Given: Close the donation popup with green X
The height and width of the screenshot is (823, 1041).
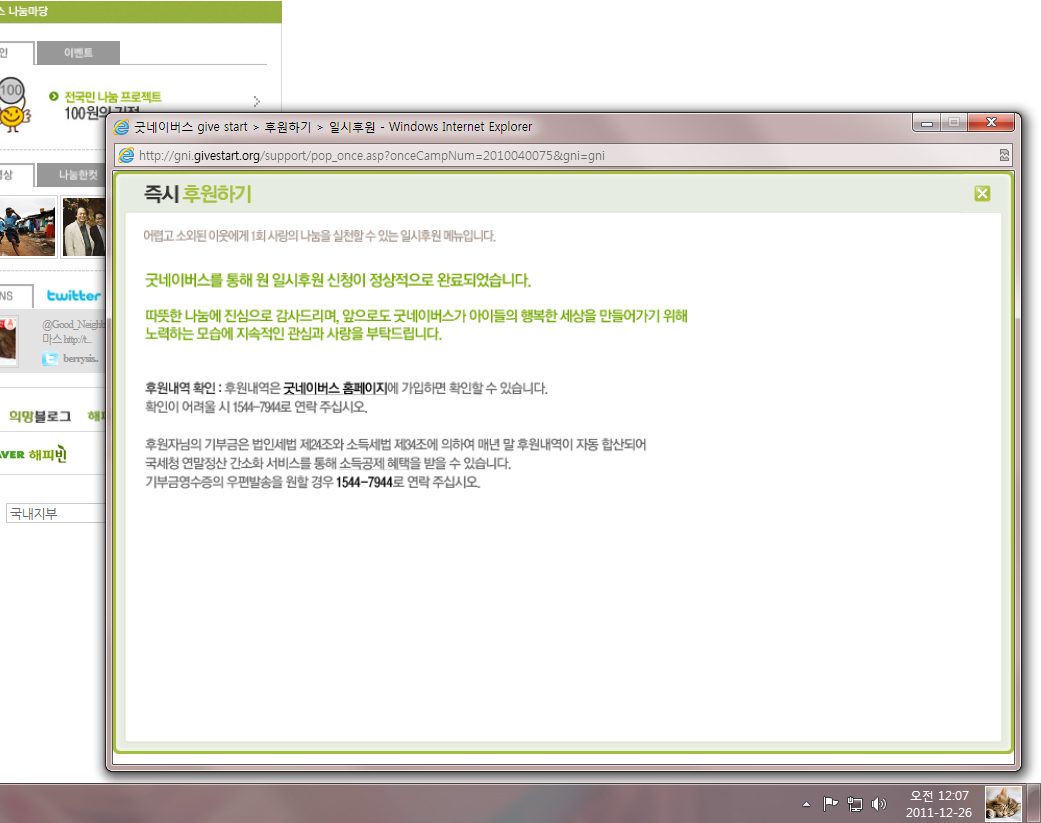Looking at the screenshot, I should (x=982, y=193).
